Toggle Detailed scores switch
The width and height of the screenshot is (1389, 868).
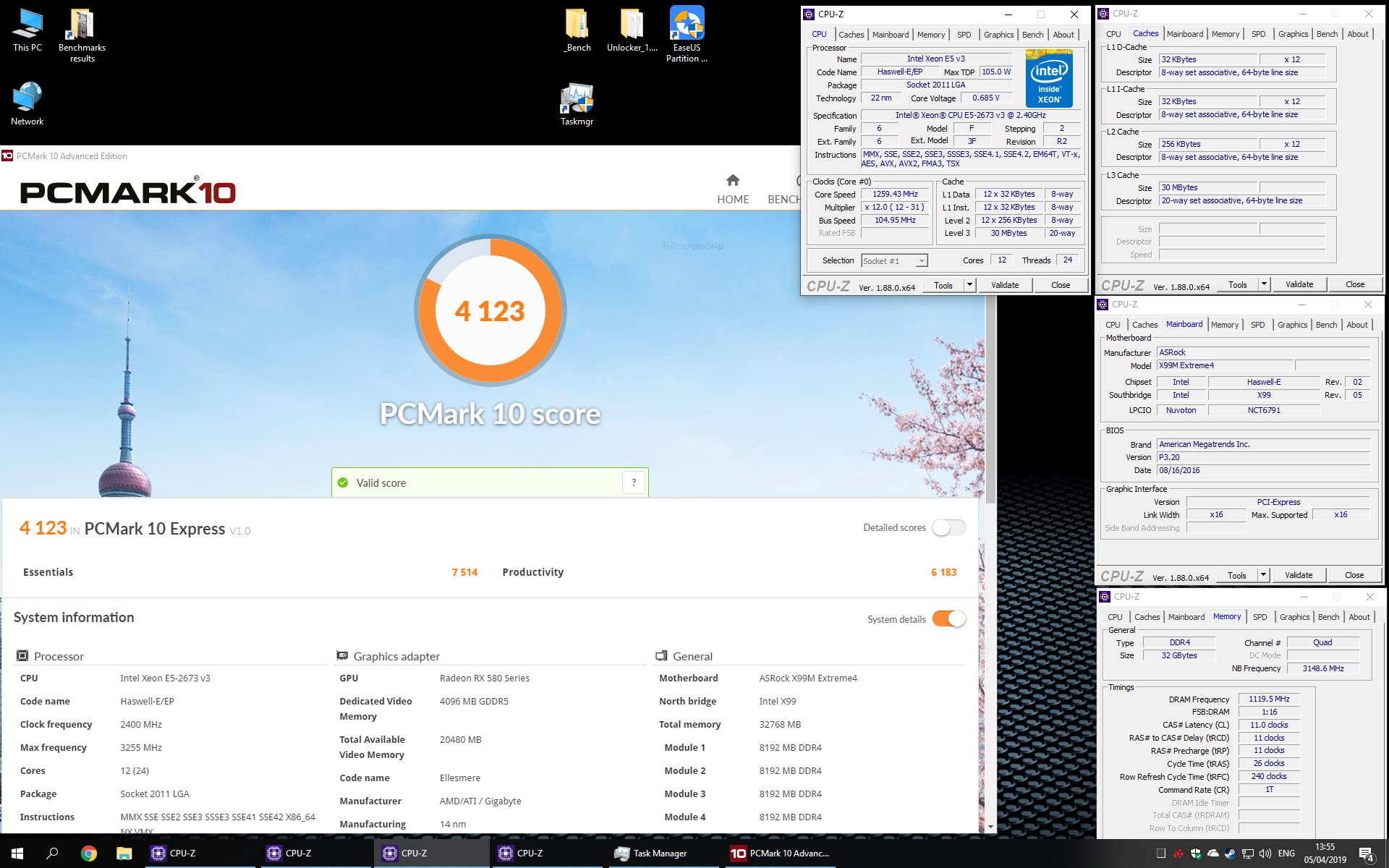(948, 527)
